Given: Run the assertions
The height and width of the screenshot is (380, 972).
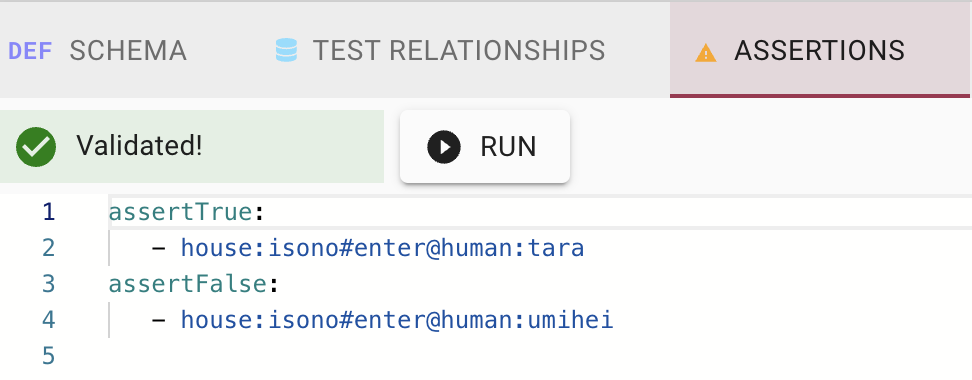Looking at the screenshot, I should pos(485,147).
